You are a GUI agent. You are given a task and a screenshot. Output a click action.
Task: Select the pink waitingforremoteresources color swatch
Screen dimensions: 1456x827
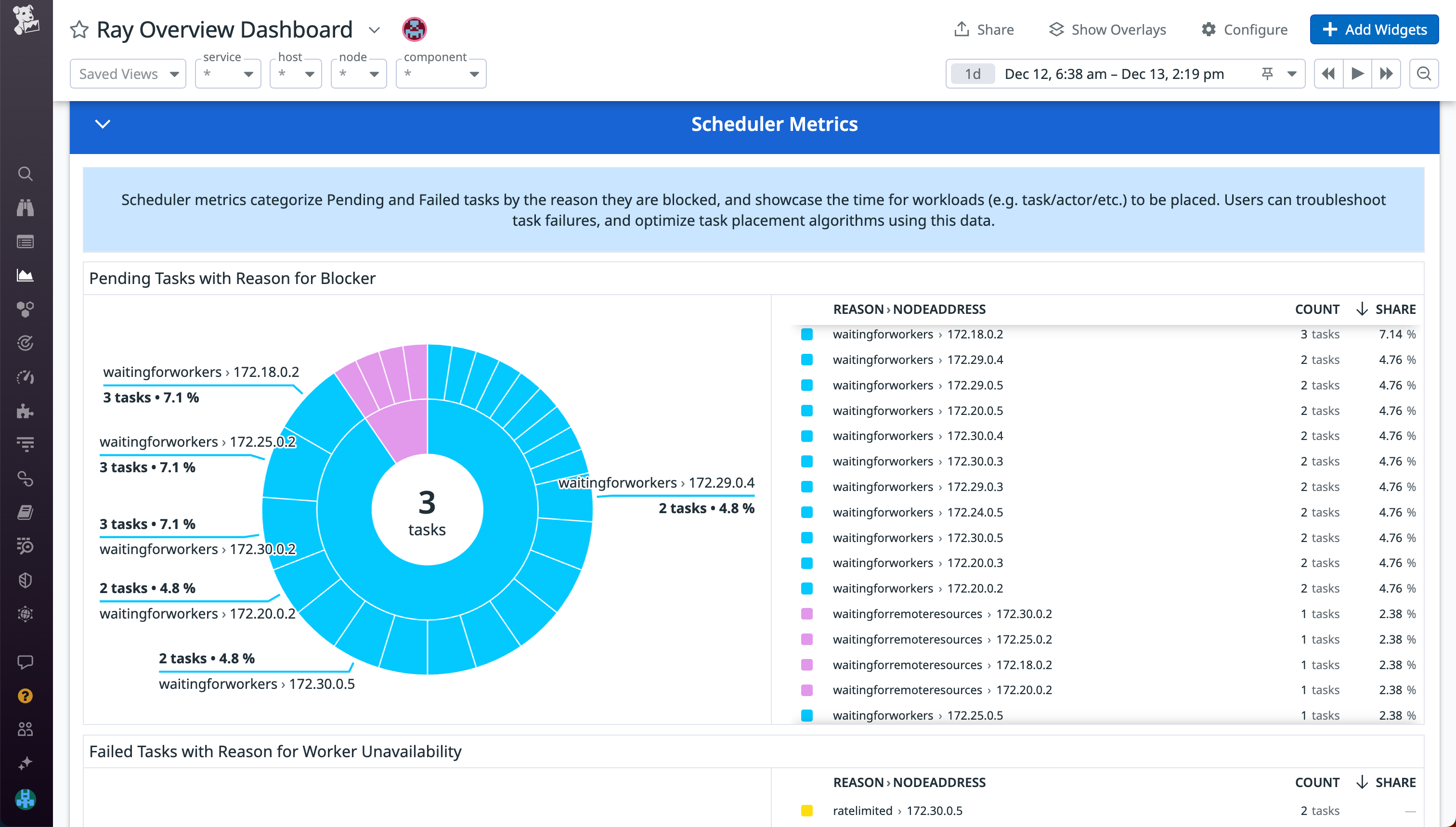click(807, 613)
